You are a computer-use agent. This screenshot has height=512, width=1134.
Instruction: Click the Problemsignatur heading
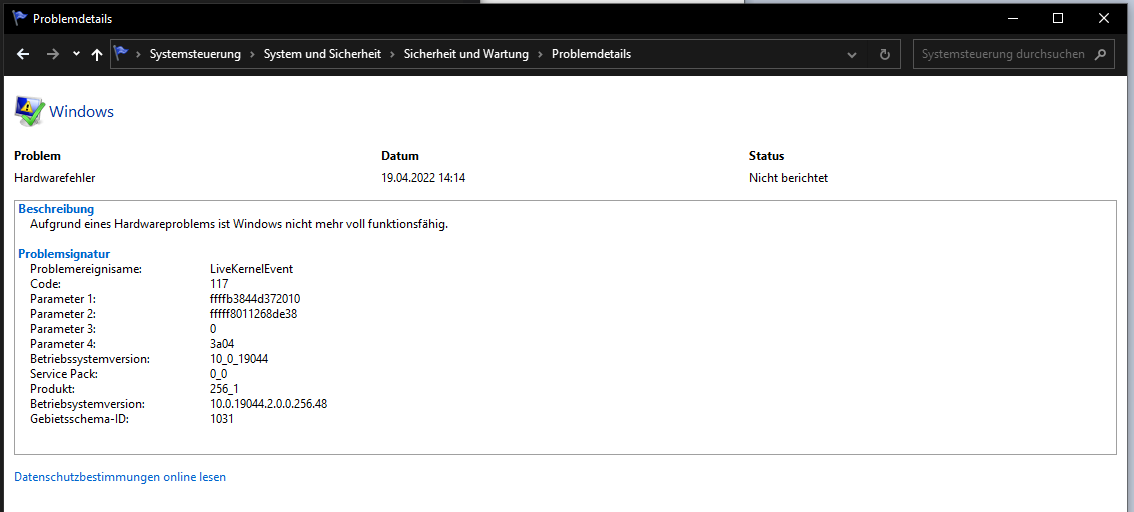point(64,254)
